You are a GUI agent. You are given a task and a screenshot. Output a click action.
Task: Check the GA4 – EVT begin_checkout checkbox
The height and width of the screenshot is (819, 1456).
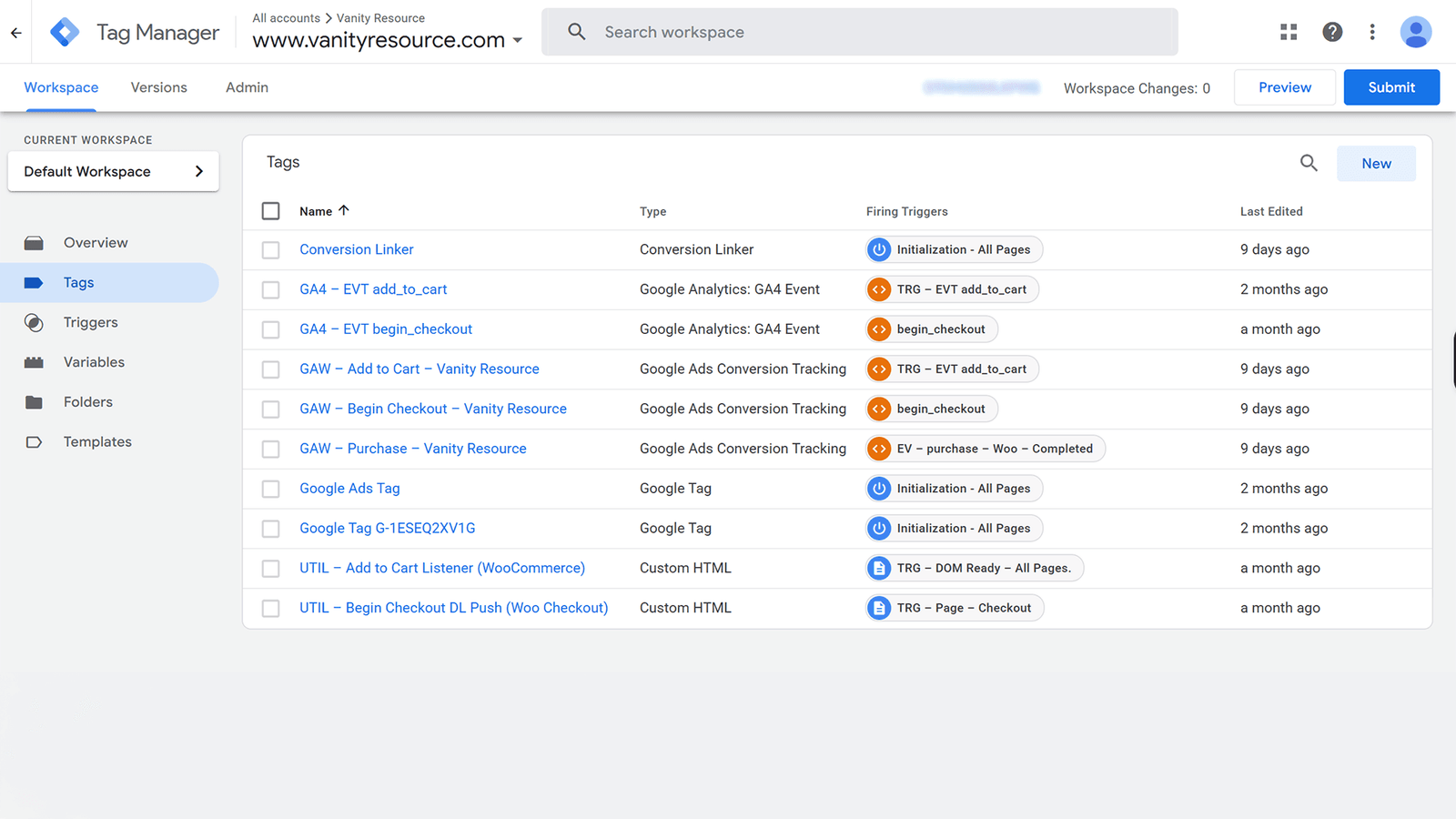270,329
